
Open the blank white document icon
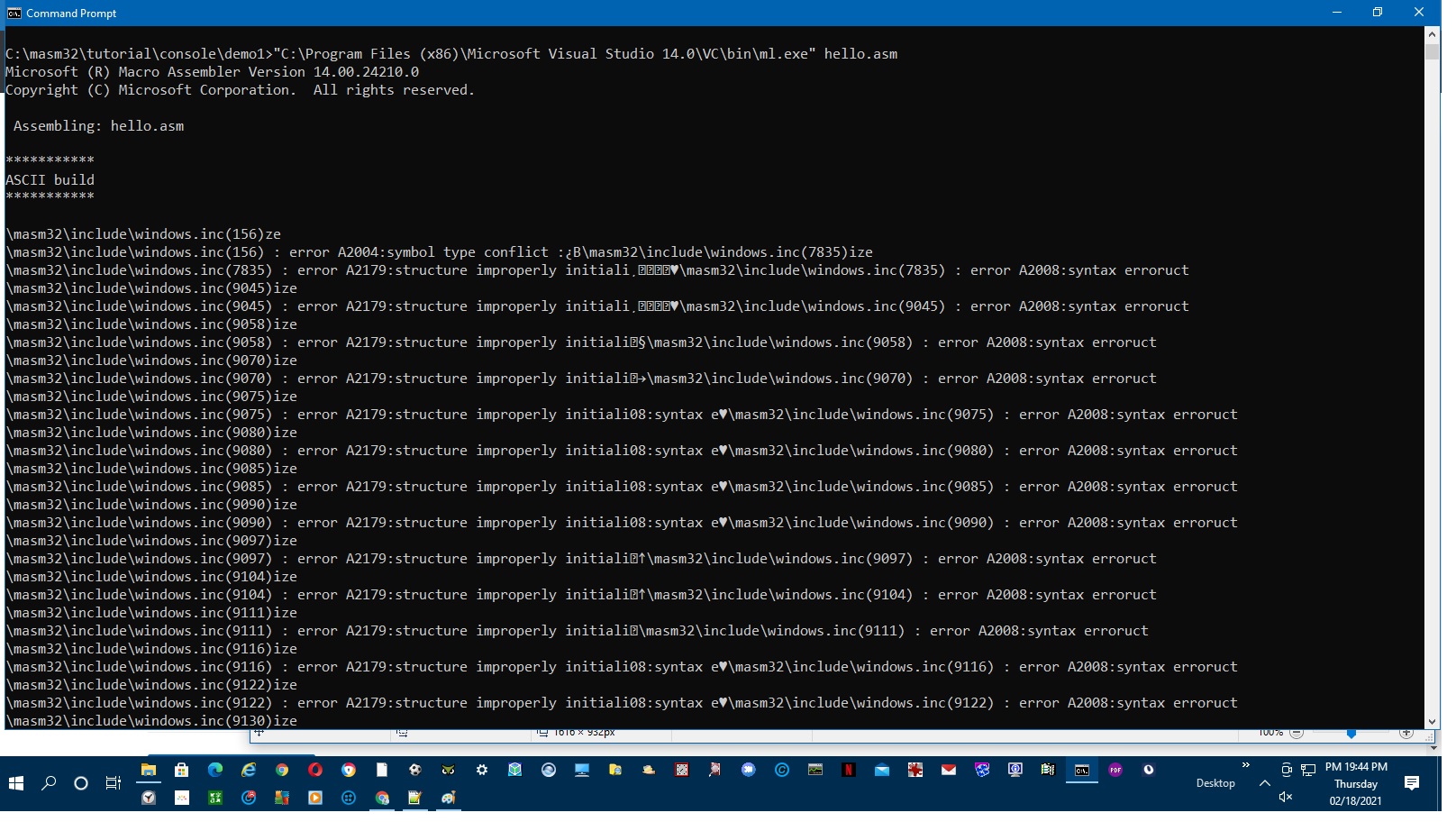[382, 770]
